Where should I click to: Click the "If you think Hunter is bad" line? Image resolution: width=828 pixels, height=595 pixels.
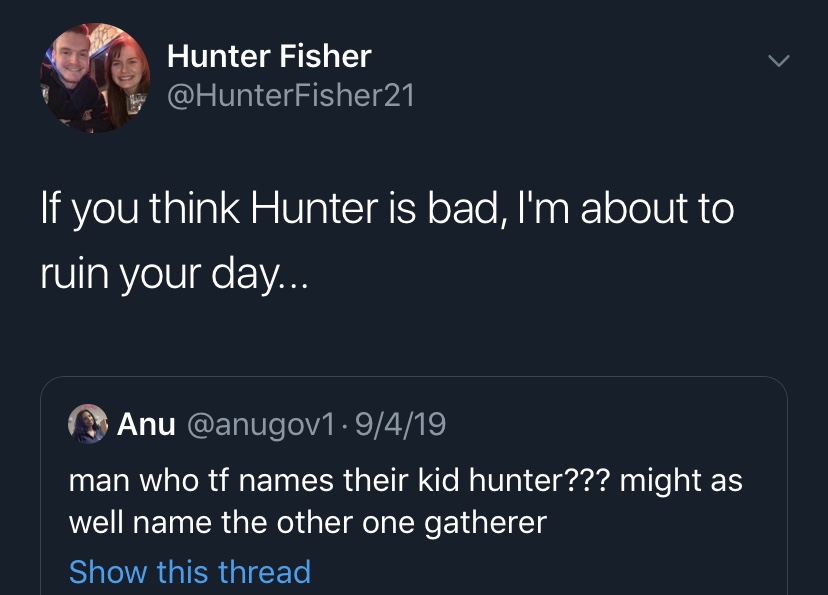tap(386, 209)
